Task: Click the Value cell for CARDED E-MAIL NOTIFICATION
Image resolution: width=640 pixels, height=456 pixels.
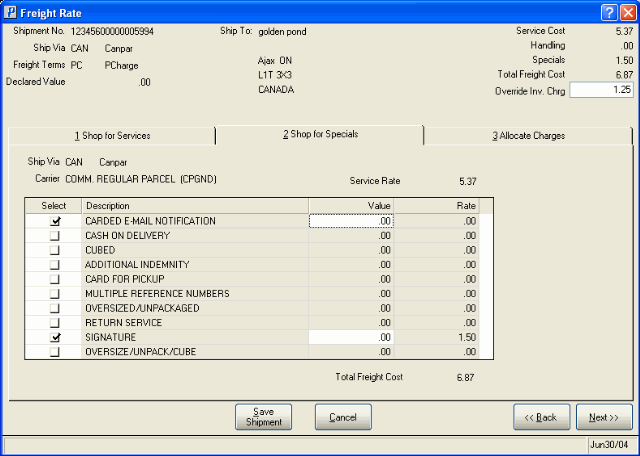Action: point(351,221)
